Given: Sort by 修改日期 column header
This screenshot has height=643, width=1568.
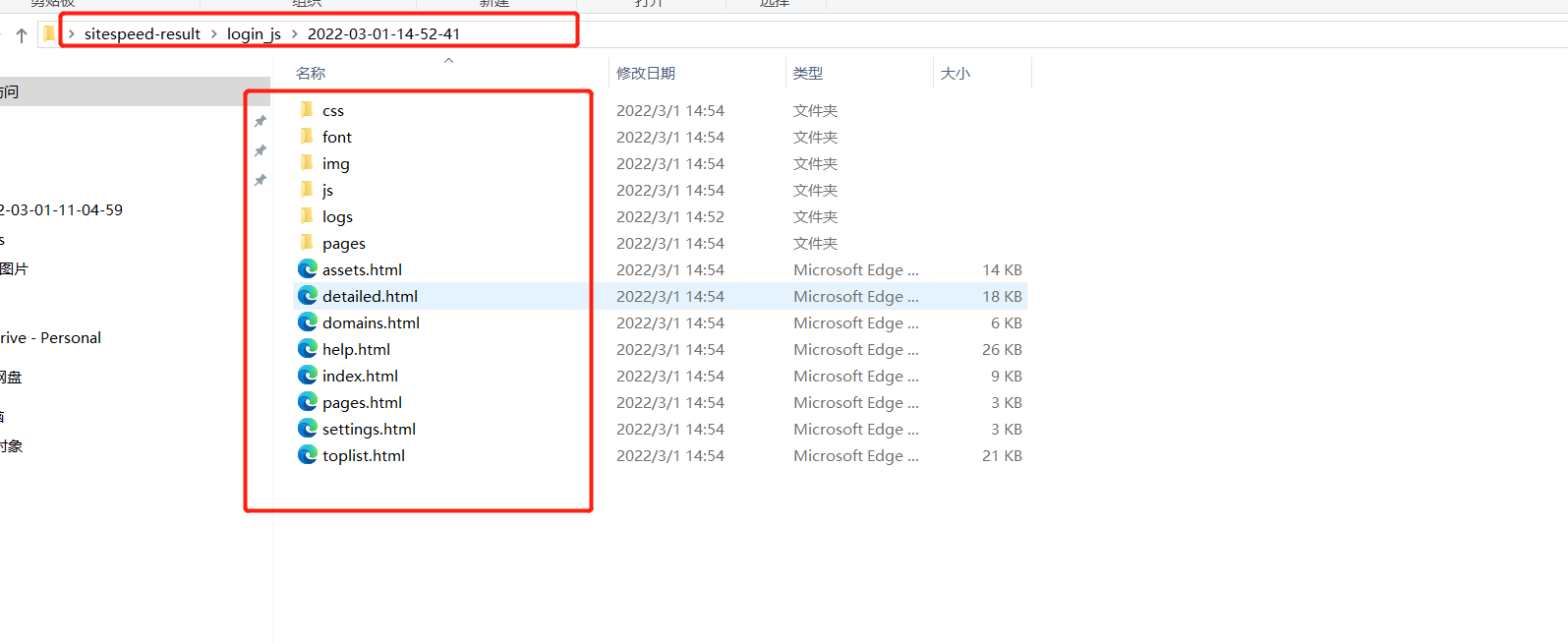Looking at the screenshot, I should click(646, 73).
